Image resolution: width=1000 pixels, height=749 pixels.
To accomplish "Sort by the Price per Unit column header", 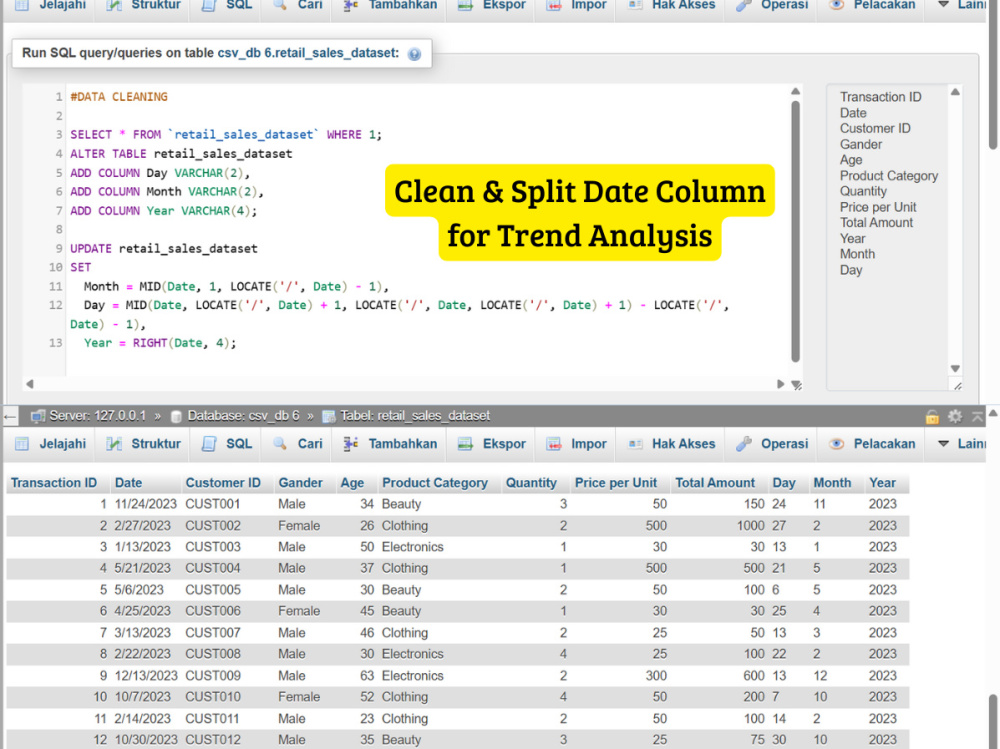I will (615, 483).
